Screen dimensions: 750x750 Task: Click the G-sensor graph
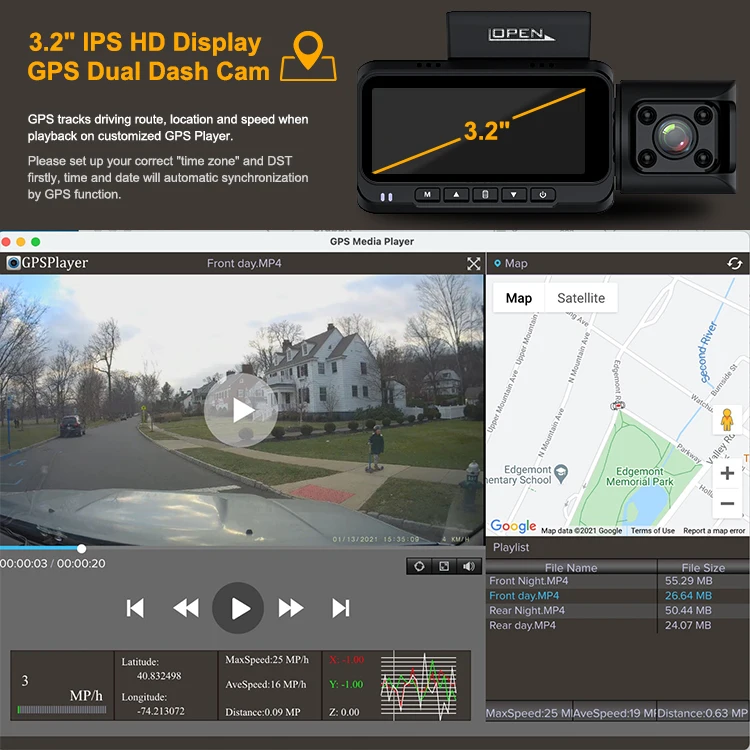point(419,685)
